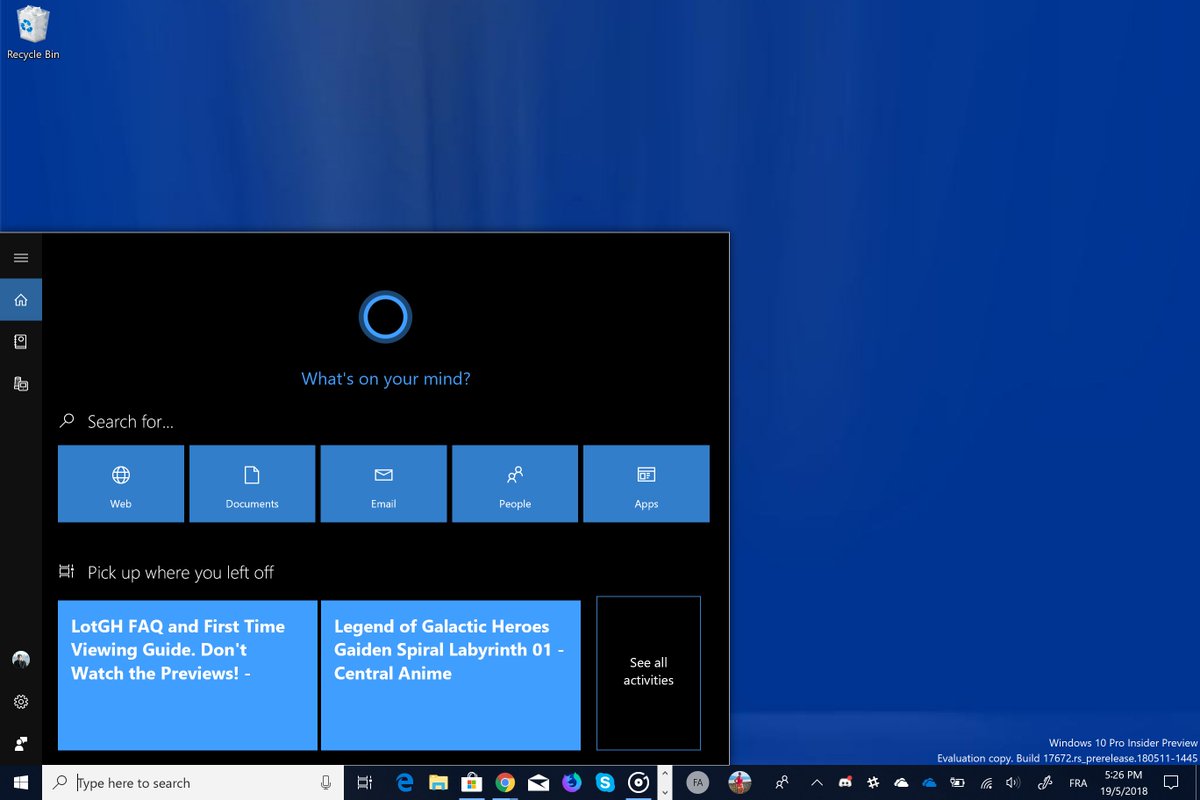Launch Google Chrome from taskbar
The height and width of the screenshot is (800, 1200).
(505, 783)
